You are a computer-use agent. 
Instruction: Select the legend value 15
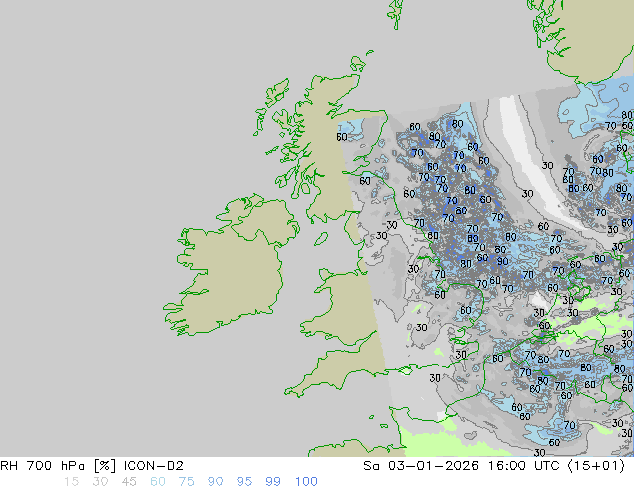(71, 482)
